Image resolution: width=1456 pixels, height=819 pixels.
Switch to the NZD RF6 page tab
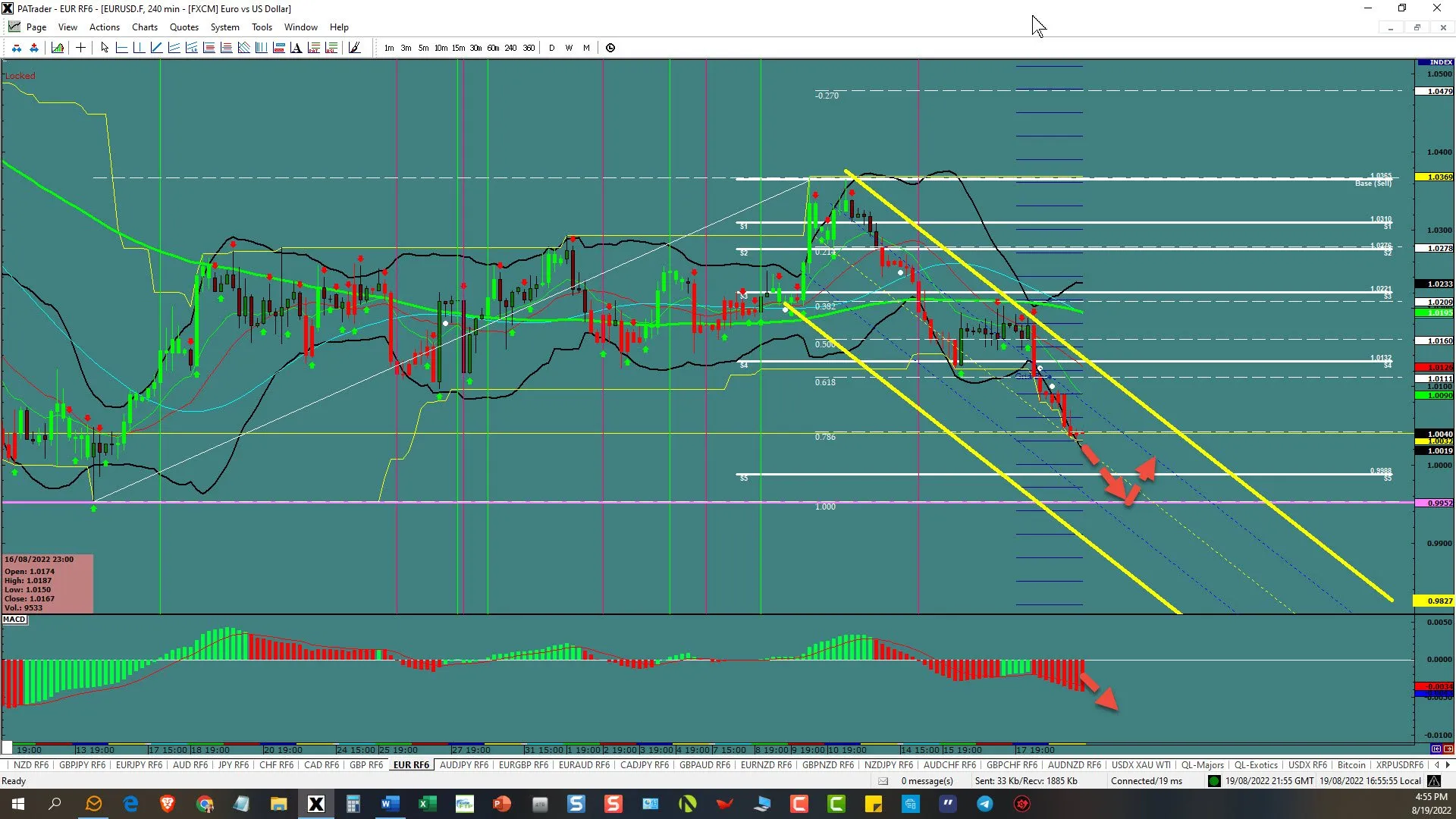(31, 765)
